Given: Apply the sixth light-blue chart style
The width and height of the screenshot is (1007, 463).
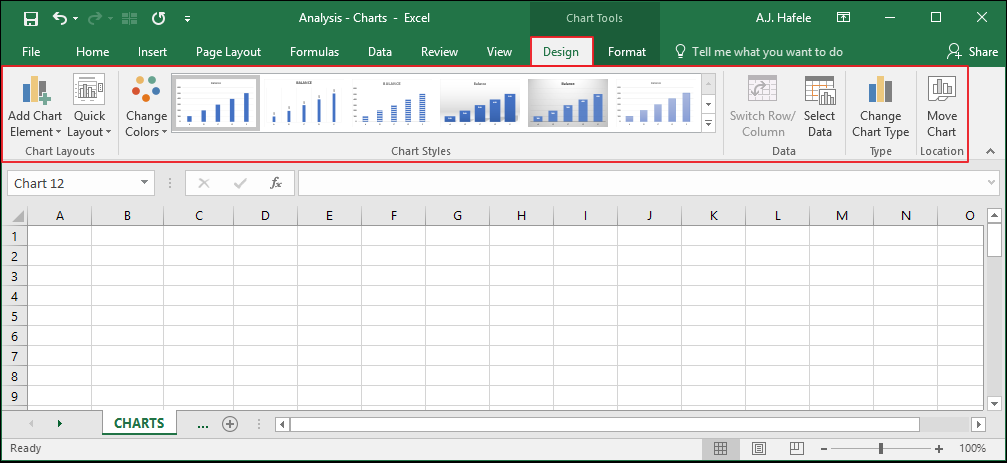Looking at the screenshot, I should [x=656, y=103].
